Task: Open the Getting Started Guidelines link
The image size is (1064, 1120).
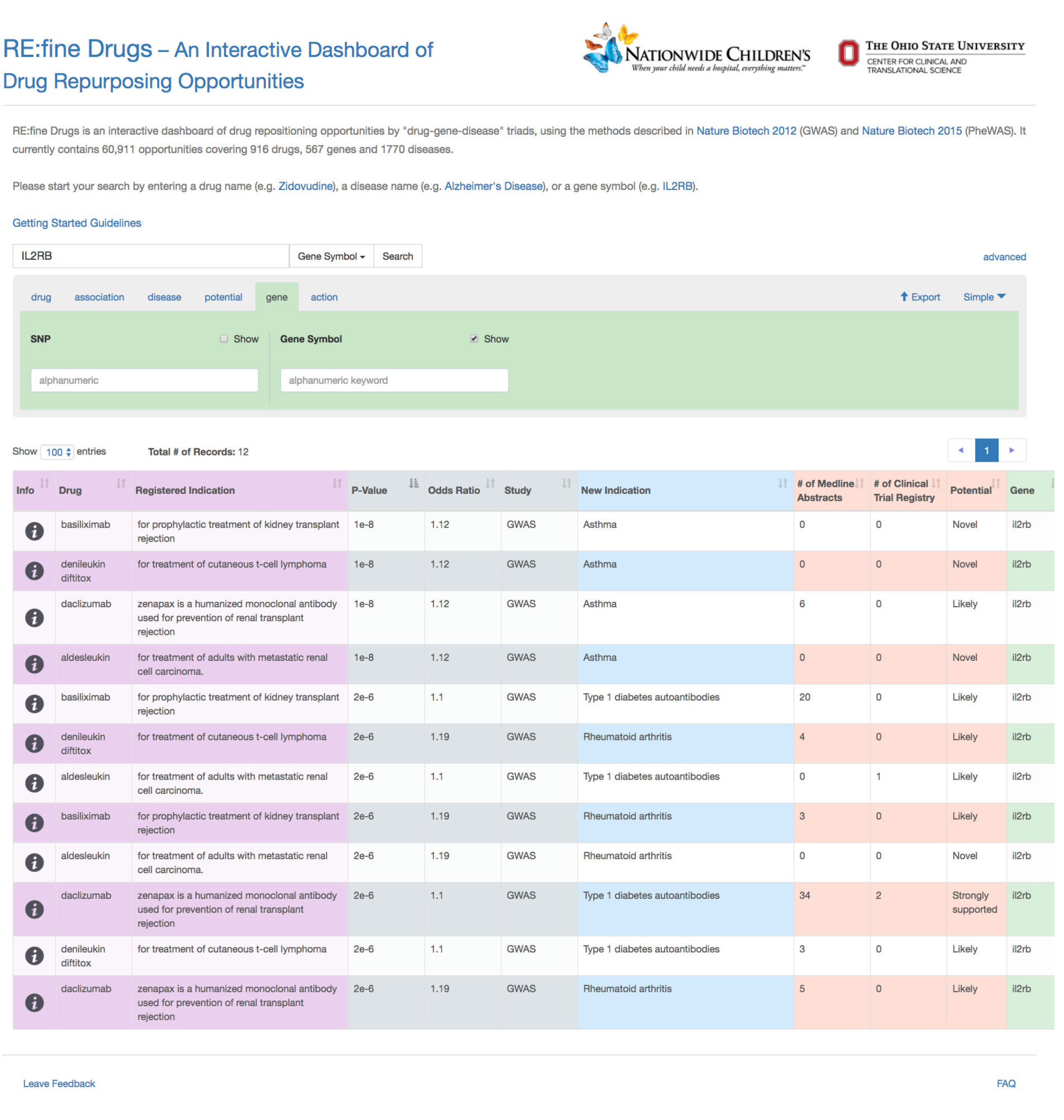Action: coord(77,223)
